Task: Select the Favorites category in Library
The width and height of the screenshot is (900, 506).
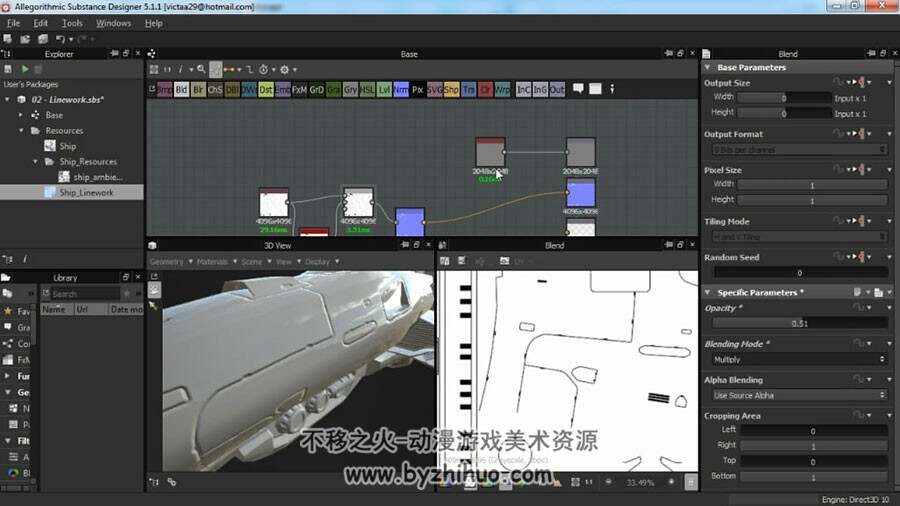Action: point(17,311)
